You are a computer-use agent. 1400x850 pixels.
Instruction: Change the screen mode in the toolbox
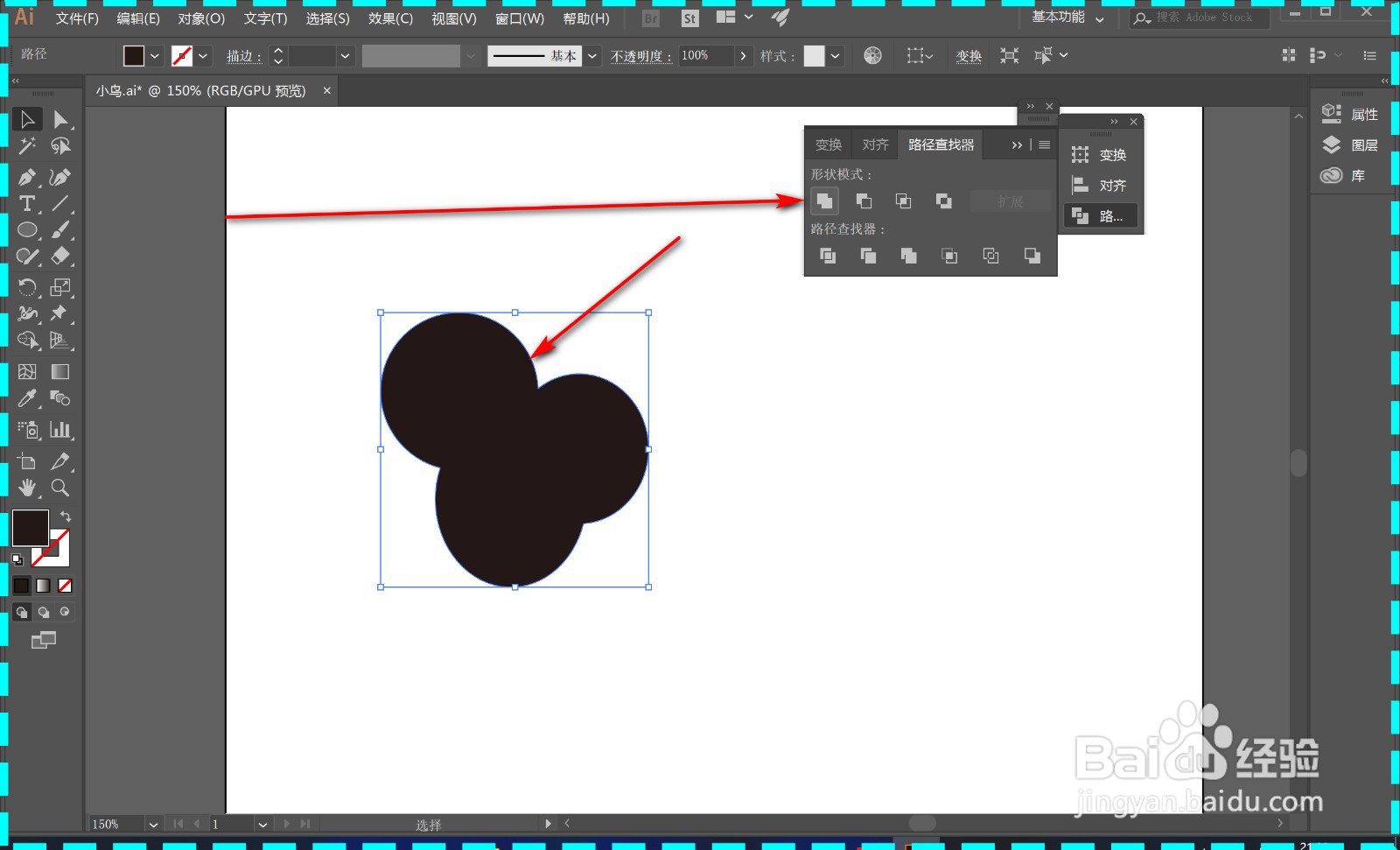point(43,641)
